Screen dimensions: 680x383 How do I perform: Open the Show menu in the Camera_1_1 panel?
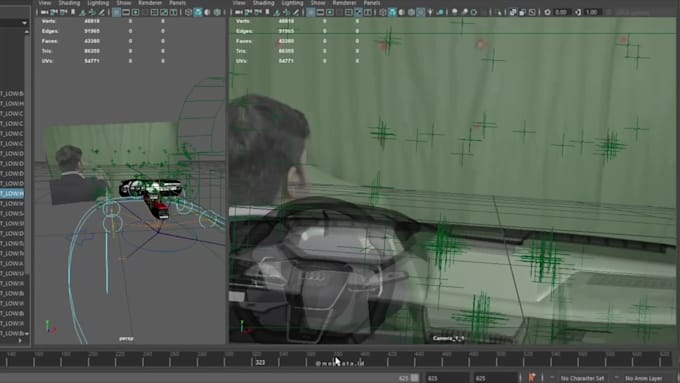click(x=318, y=3)
